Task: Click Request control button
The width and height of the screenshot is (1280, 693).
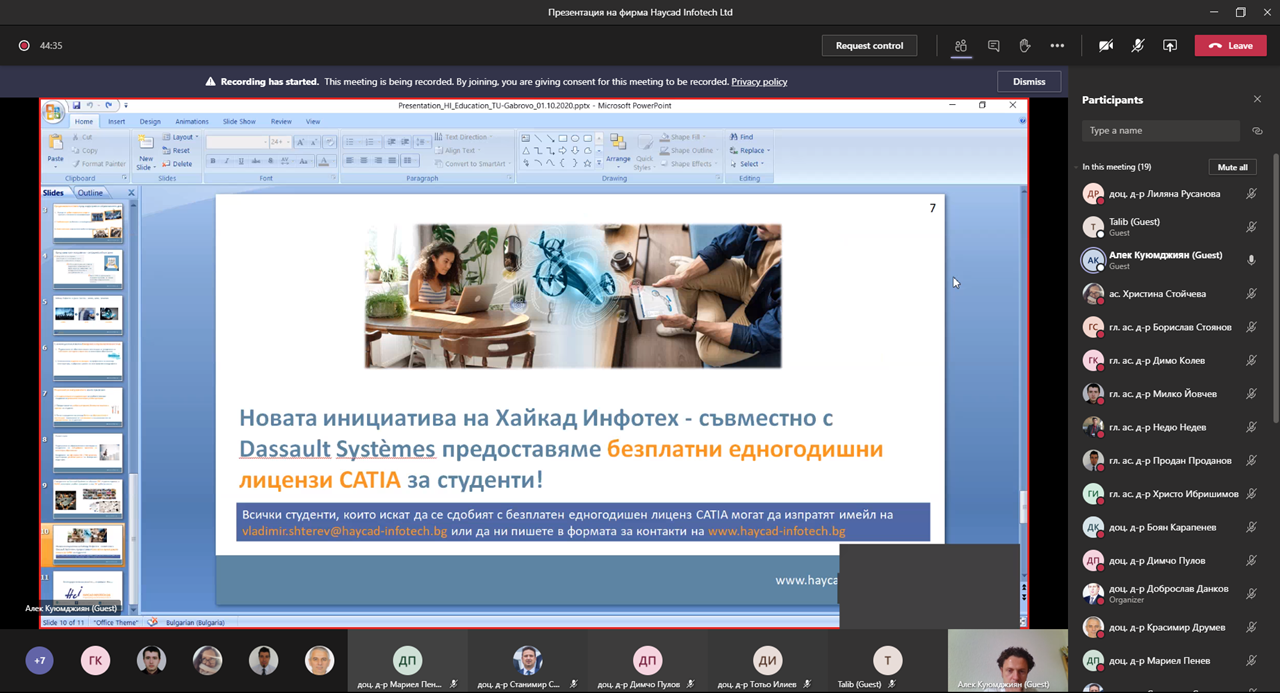Action: [869, 45]
